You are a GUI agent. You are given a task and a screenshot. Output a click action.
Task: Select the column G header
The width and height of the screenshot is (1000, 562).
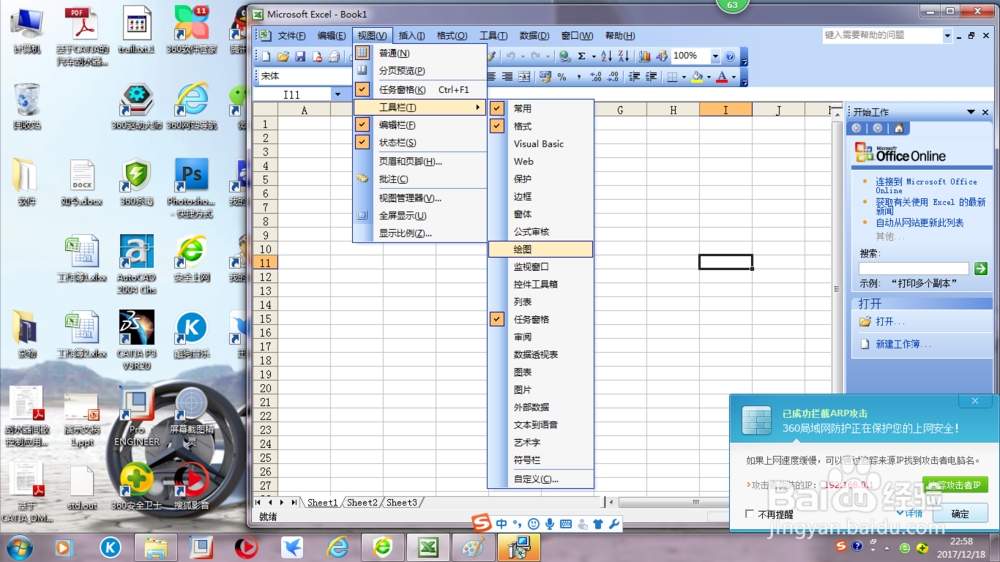[x=620, y=110]
